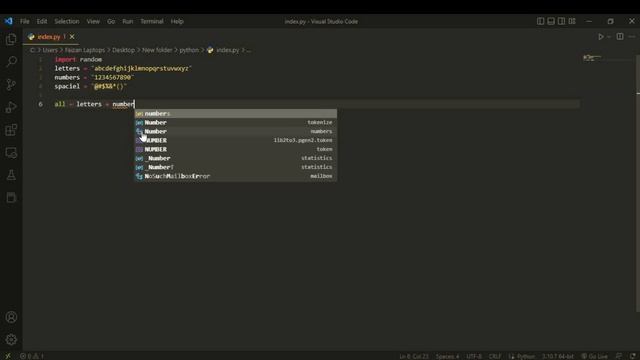The image size is (640, 360).
Task: Open the Explorer view in the activity bar
Action: click(11, 40)
